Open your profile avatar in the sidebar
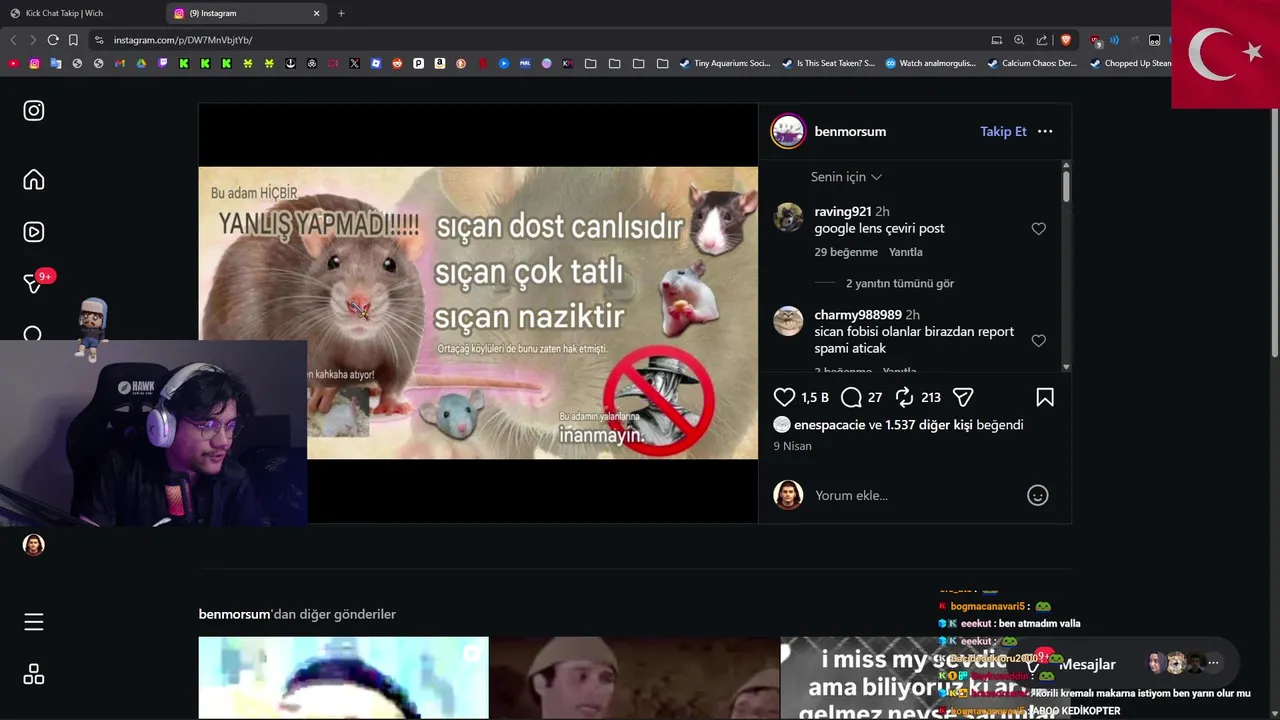Viewport: 1280px width, 720px height. (34, 545)
